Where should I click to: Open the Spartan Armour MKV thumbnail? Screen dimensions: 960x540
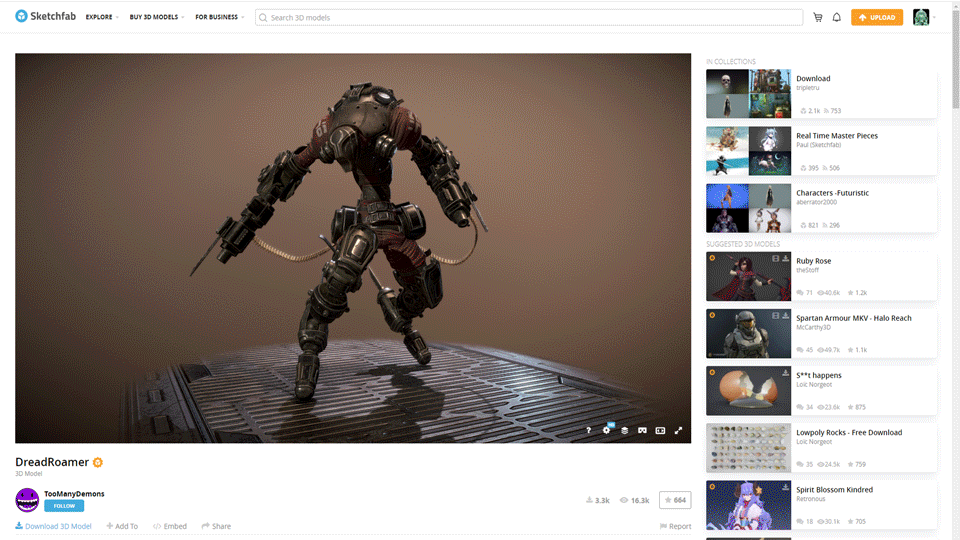coord(748,333)
